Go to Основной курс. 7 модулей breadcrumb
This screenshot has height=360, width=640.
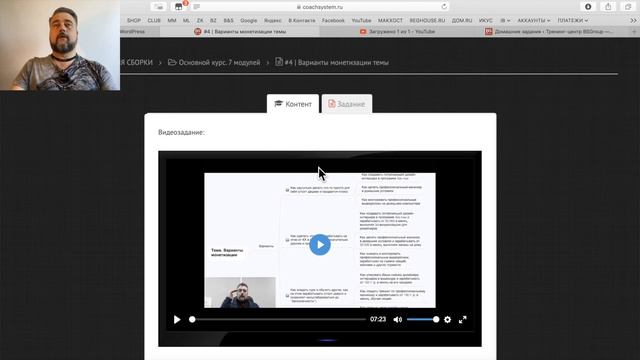pos(214,62)
